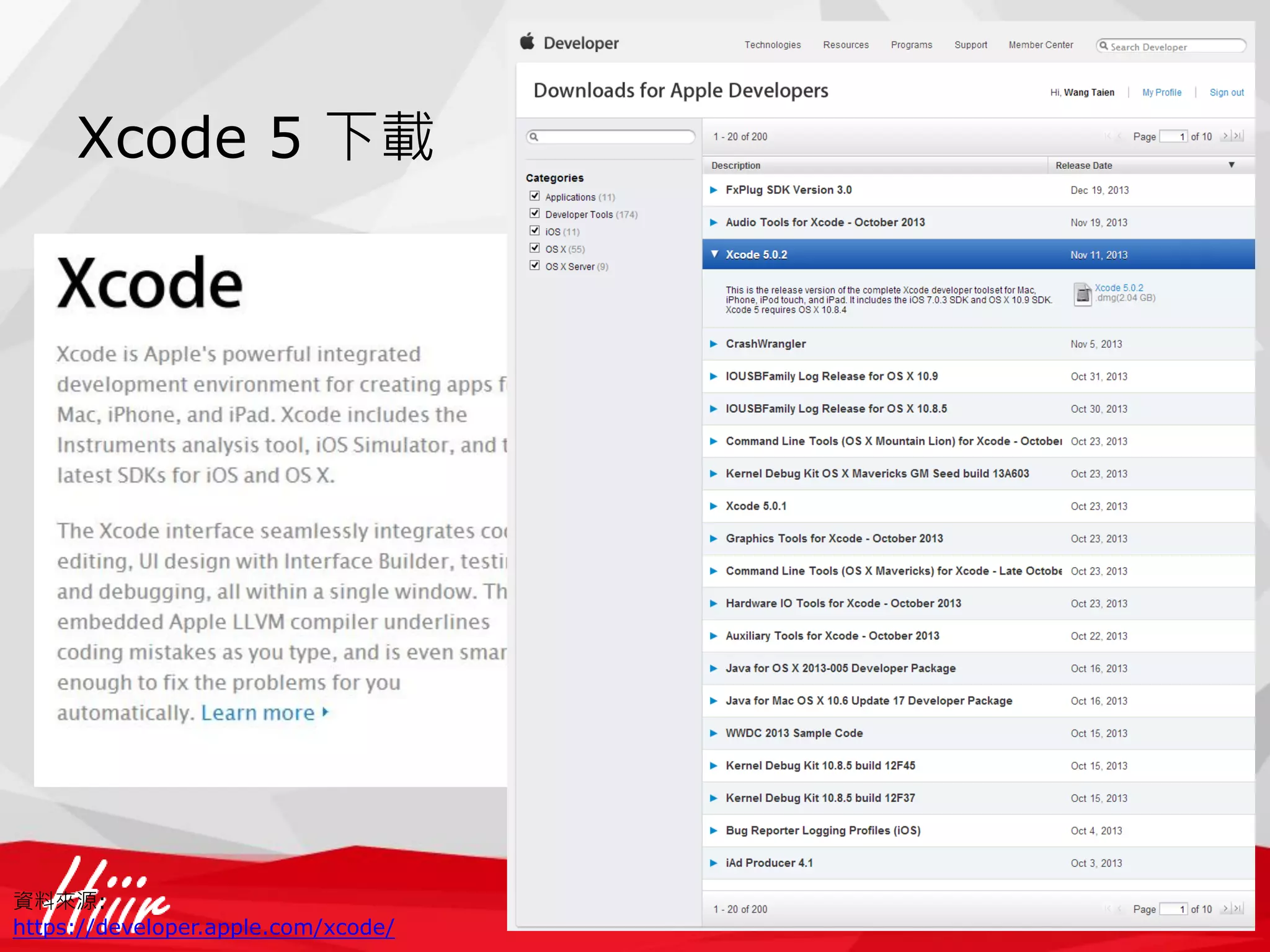Collapse the Xcode 5.0.2 row
This screenshot has height=952, width=1270.
pyautogui.click(x=714, y=254)
